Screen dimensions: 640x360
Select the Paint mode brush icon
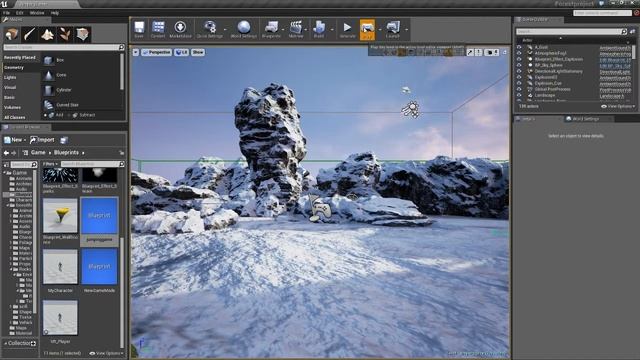click(x=29, y=34)
